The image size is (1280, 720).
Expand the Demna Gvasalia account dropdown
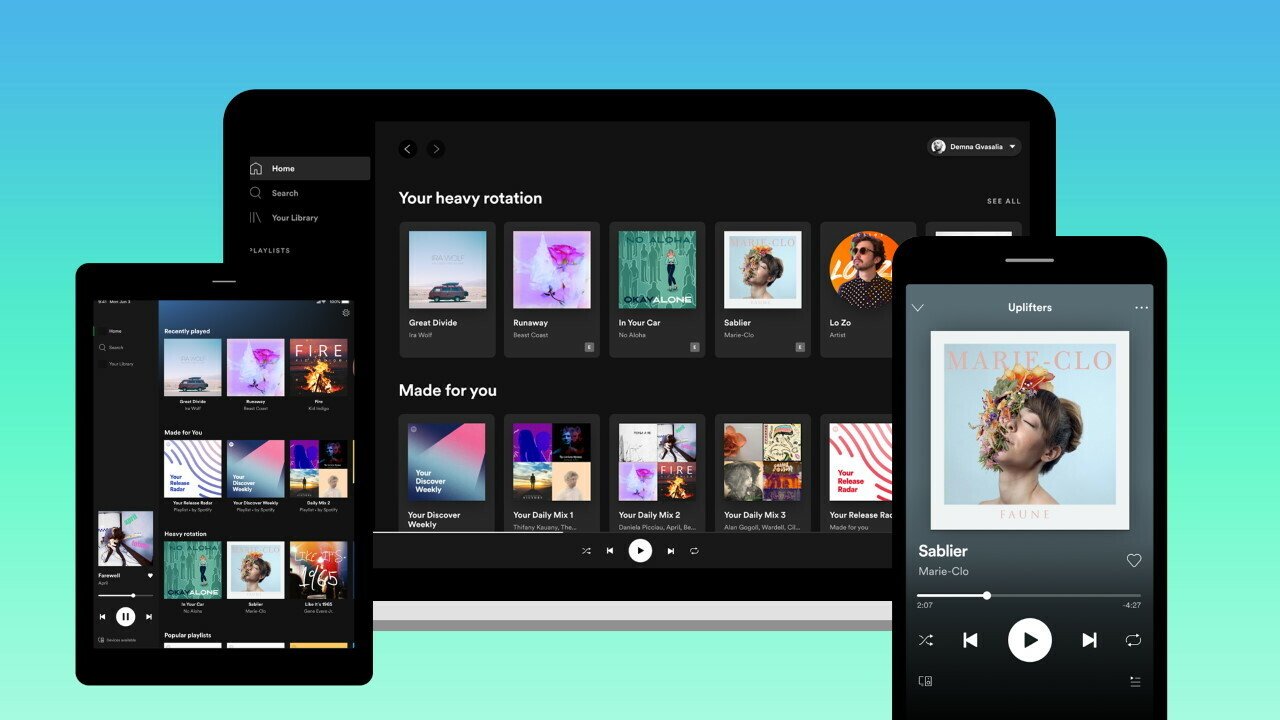(975, 146)
